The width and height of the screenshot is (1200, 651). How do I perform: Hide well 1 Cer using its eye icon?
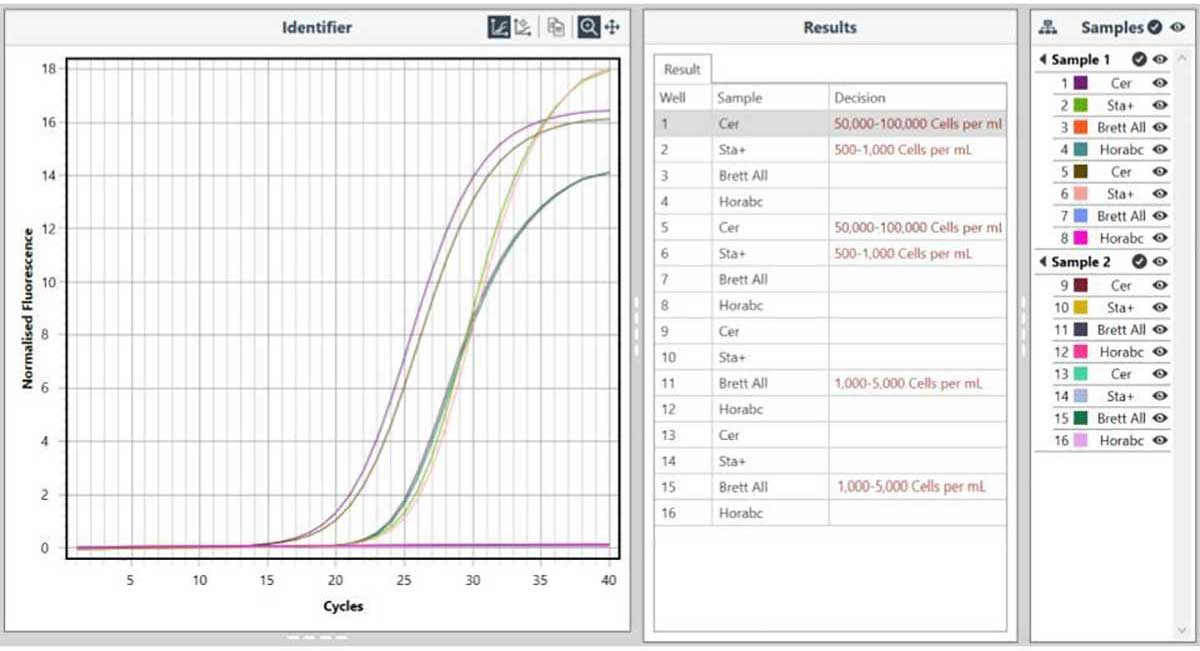1160,81
